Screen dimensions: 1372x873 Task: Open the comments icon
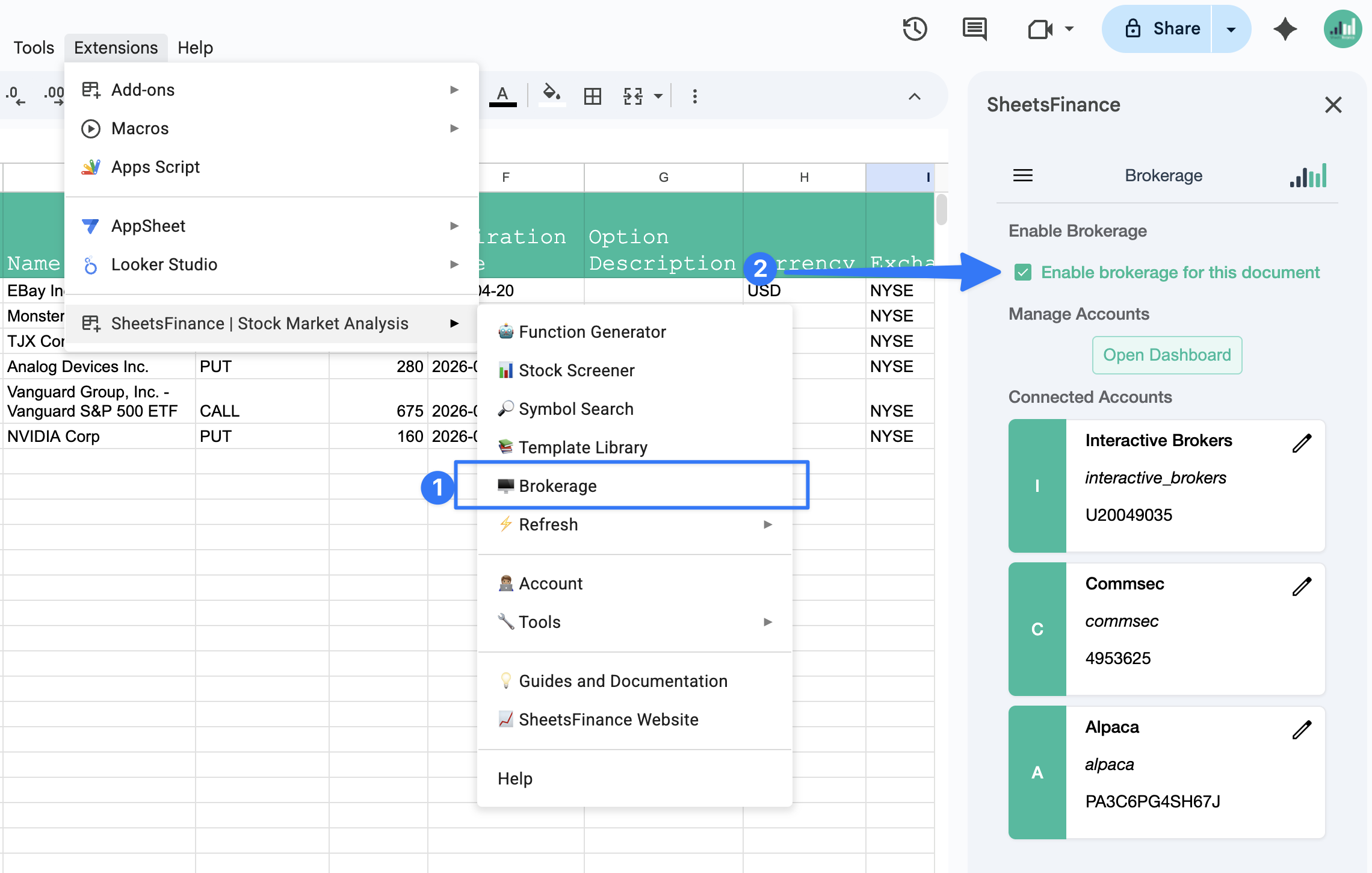975,29
